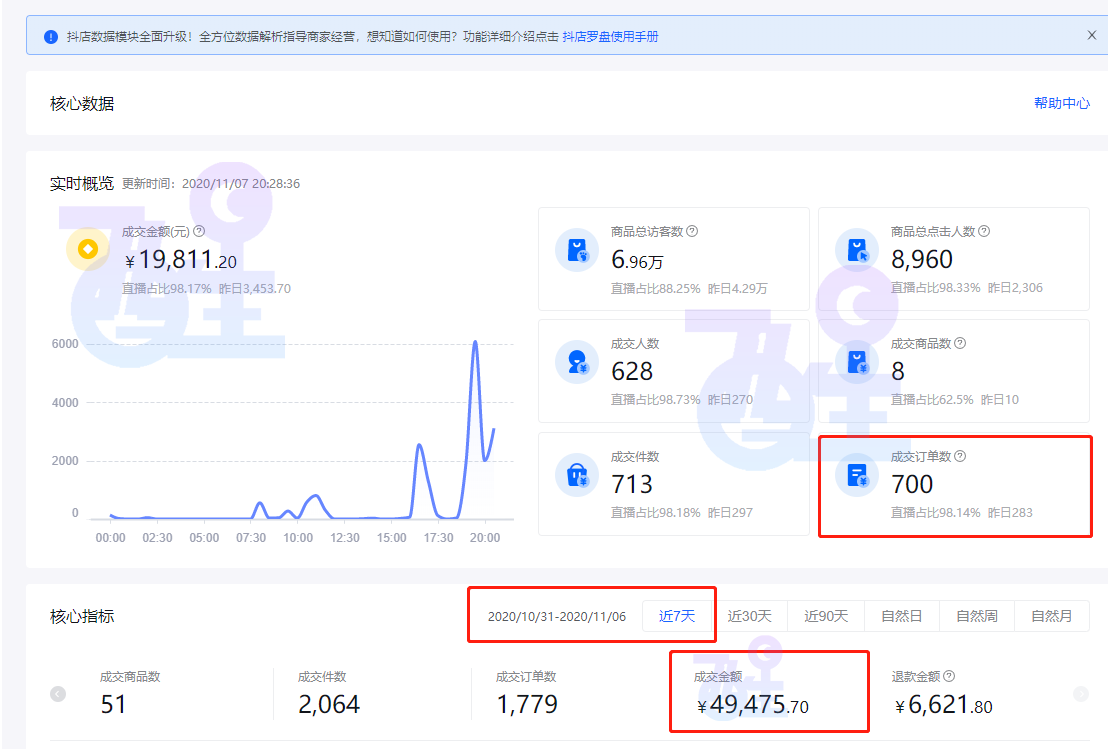The height and width of the screenshot is (749, 1108).
Task: Open the help tooltip for 成交金额(元)
Action: point(198,230)
